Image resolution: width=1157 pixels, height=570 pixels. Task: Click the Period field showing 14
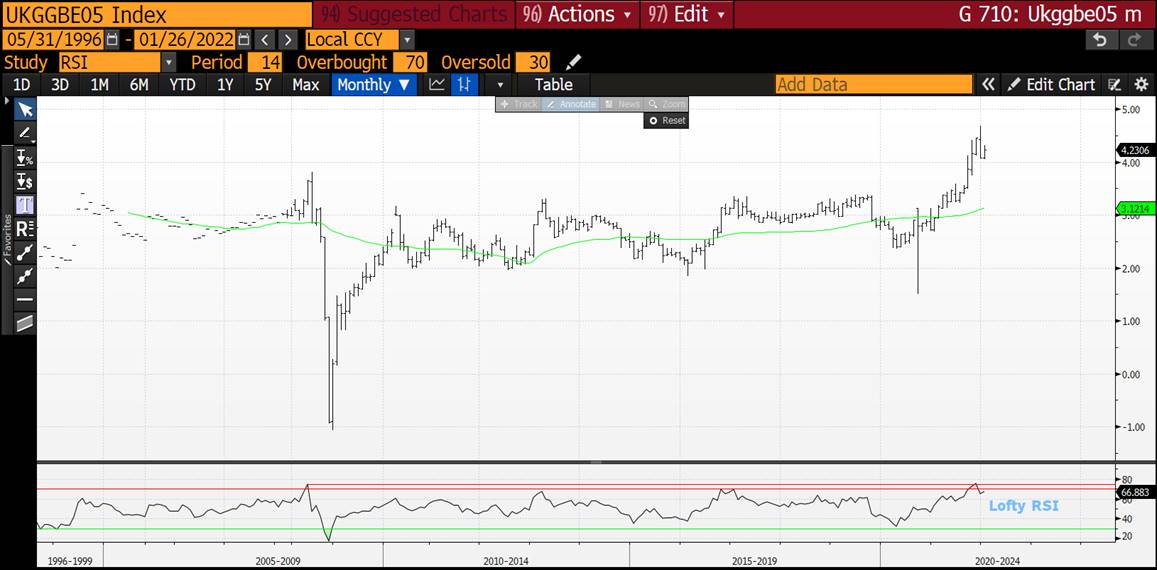pos(265,62)
